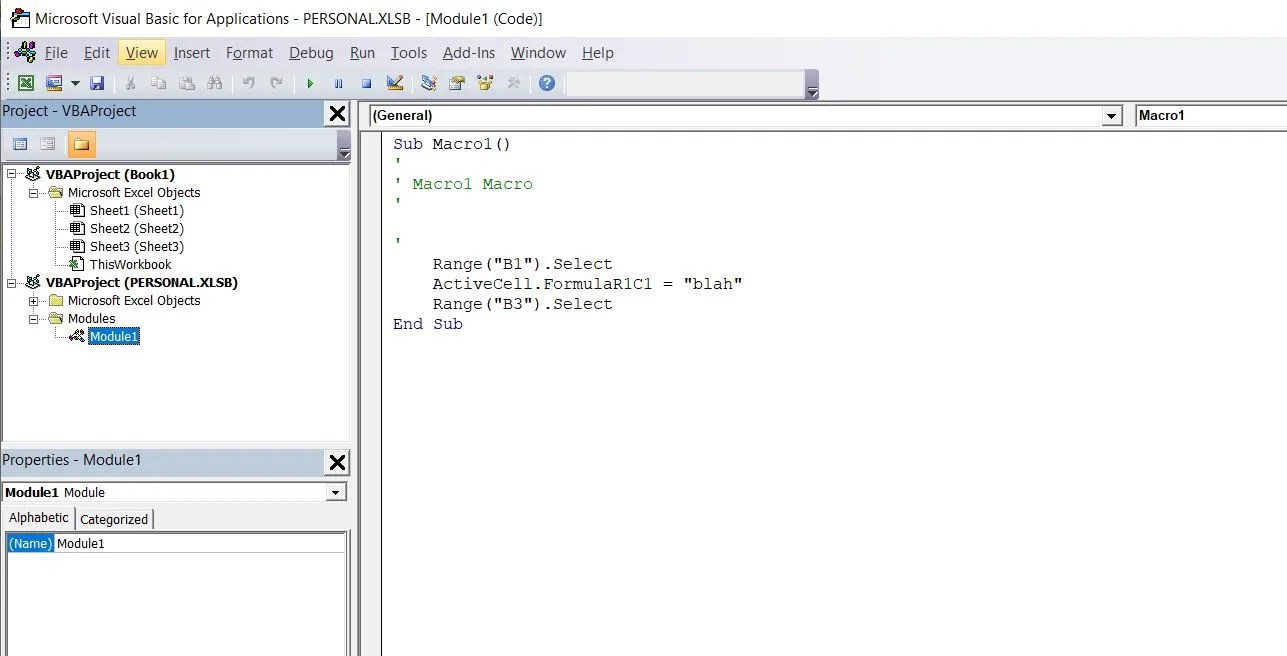Open the Toolbox toolbar icon
The width and height of the screenshot is (1287, 656).
point(513,83)
